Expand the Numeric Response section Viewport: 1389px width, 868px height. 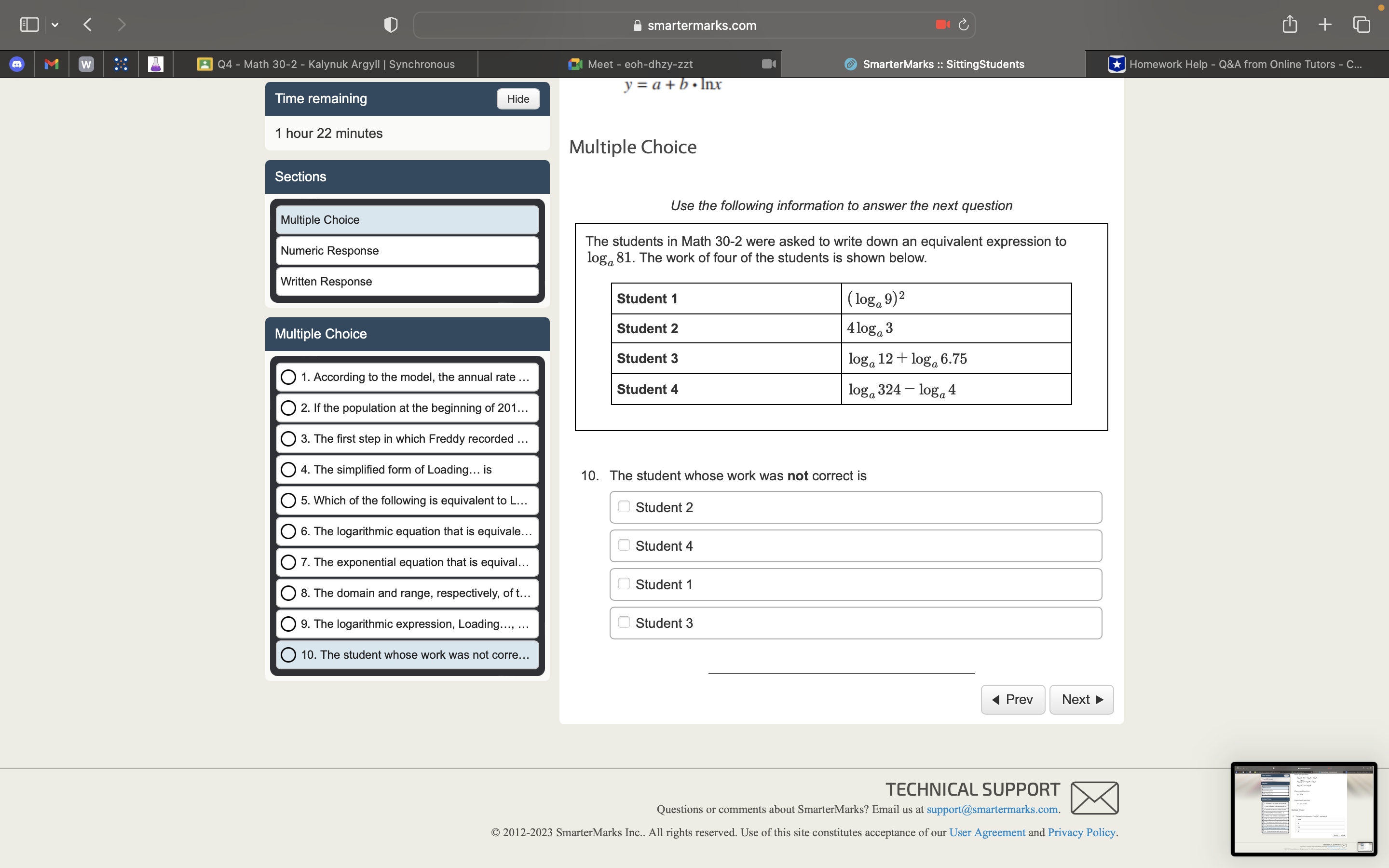coord(407,251)
